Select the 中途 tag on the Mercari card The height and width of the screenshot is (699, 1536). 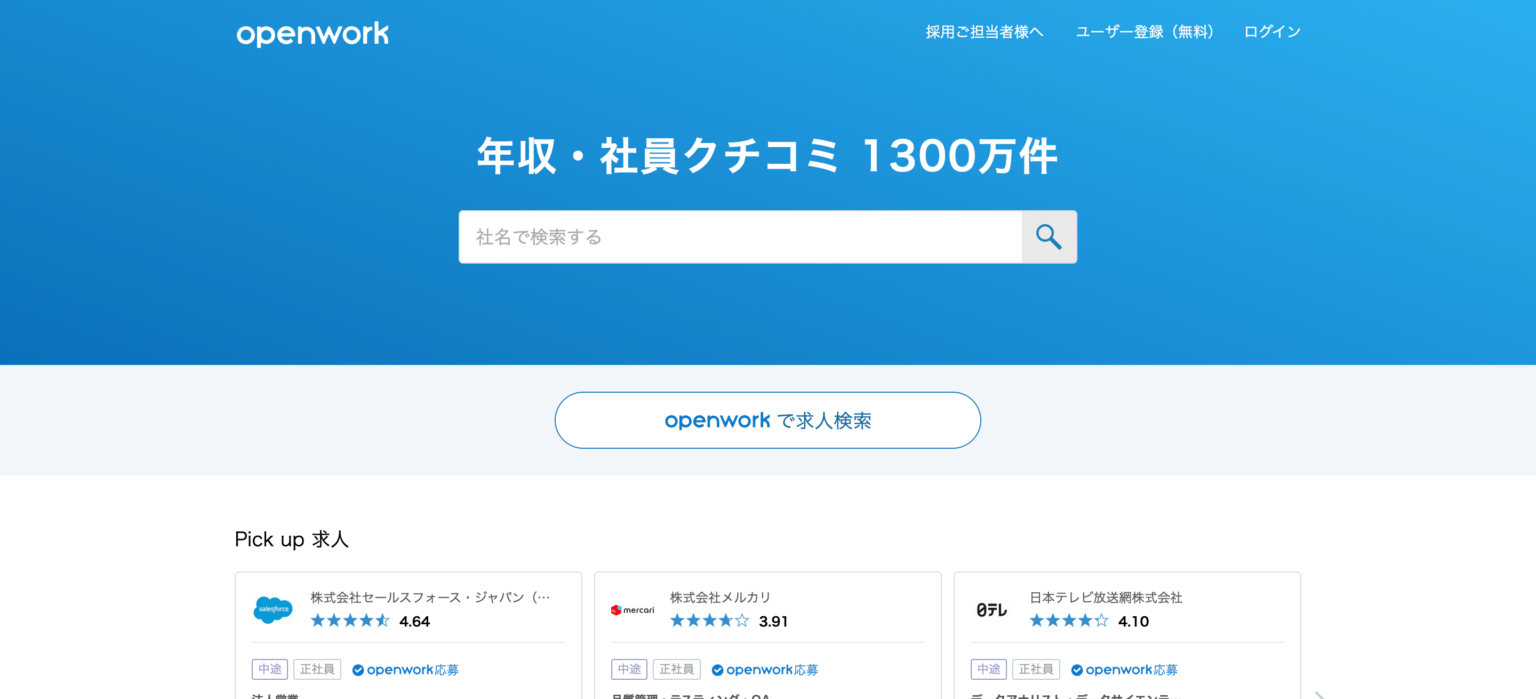(628, 669)
